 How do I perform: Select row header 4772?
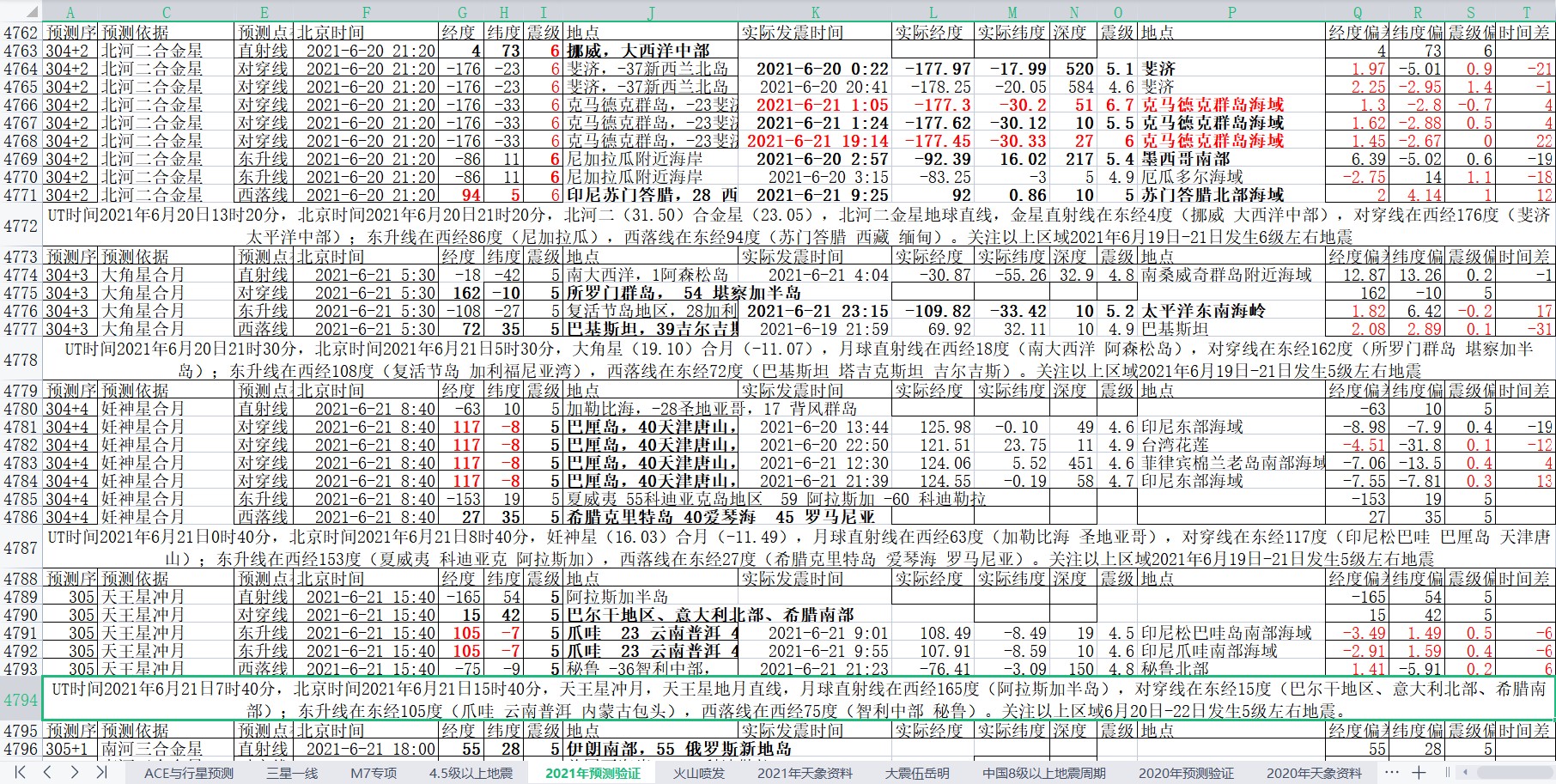point(21,226)
